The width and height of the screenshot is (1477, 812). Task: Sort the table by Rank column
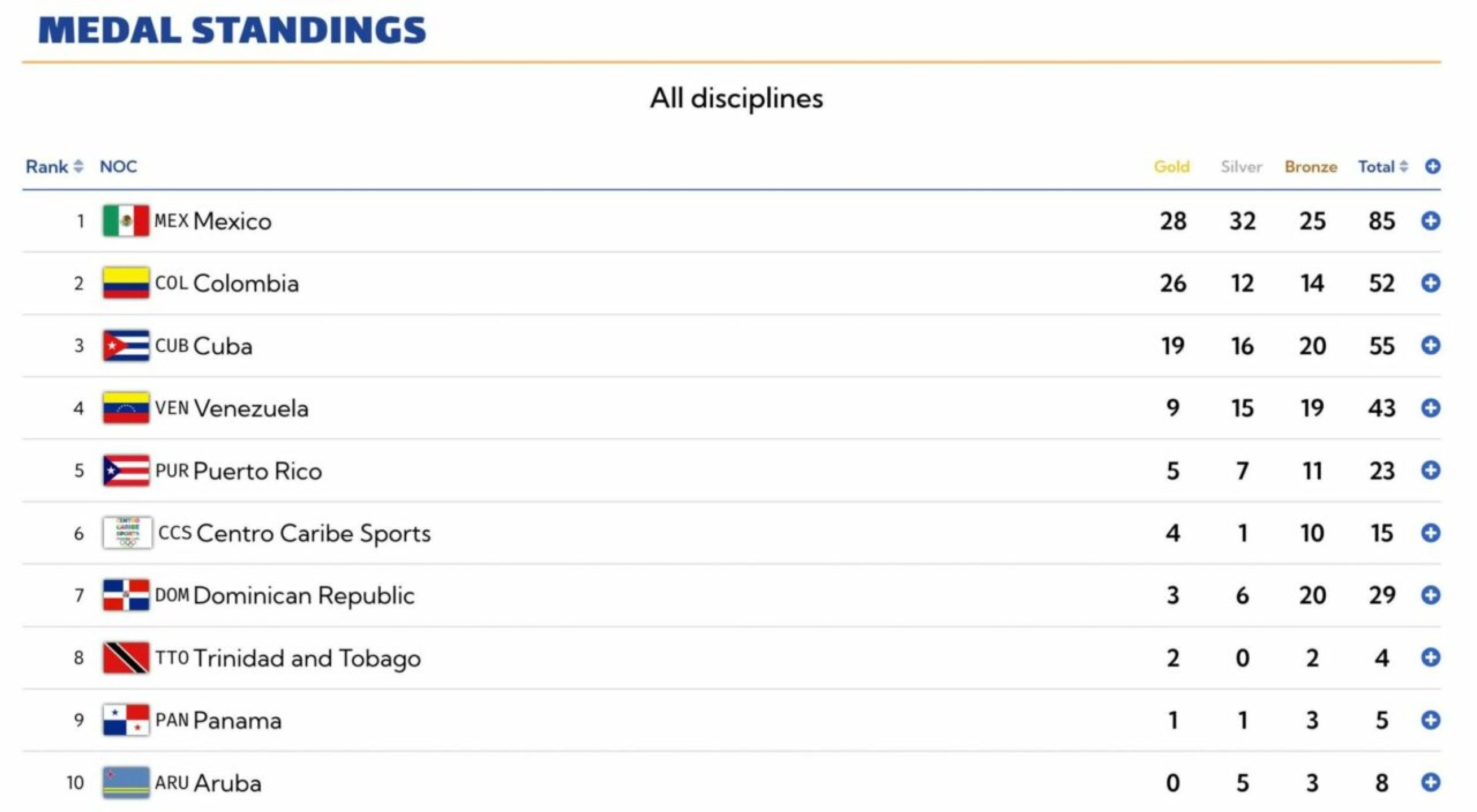point(55,167)
